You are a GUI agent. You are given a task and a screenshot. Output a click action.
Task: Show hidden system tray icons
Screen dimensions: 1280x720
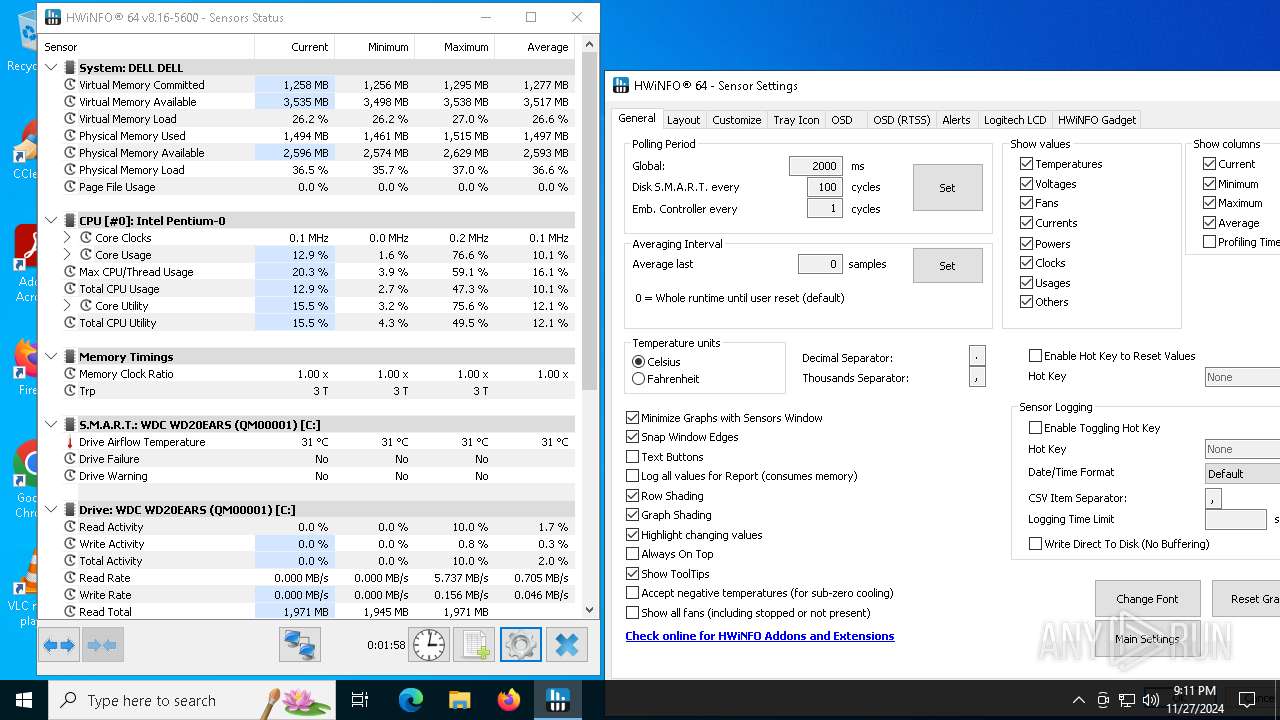tap(1078, 700)
